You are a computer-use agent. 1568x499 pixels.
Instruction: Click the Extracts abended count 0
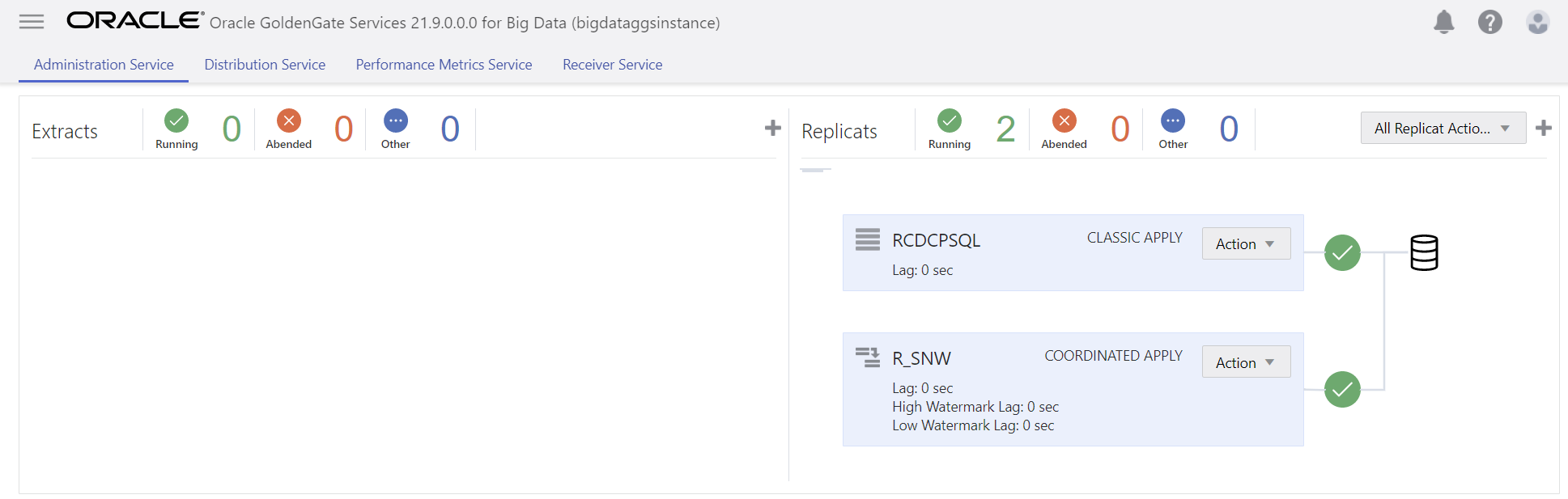coord(344,129)
